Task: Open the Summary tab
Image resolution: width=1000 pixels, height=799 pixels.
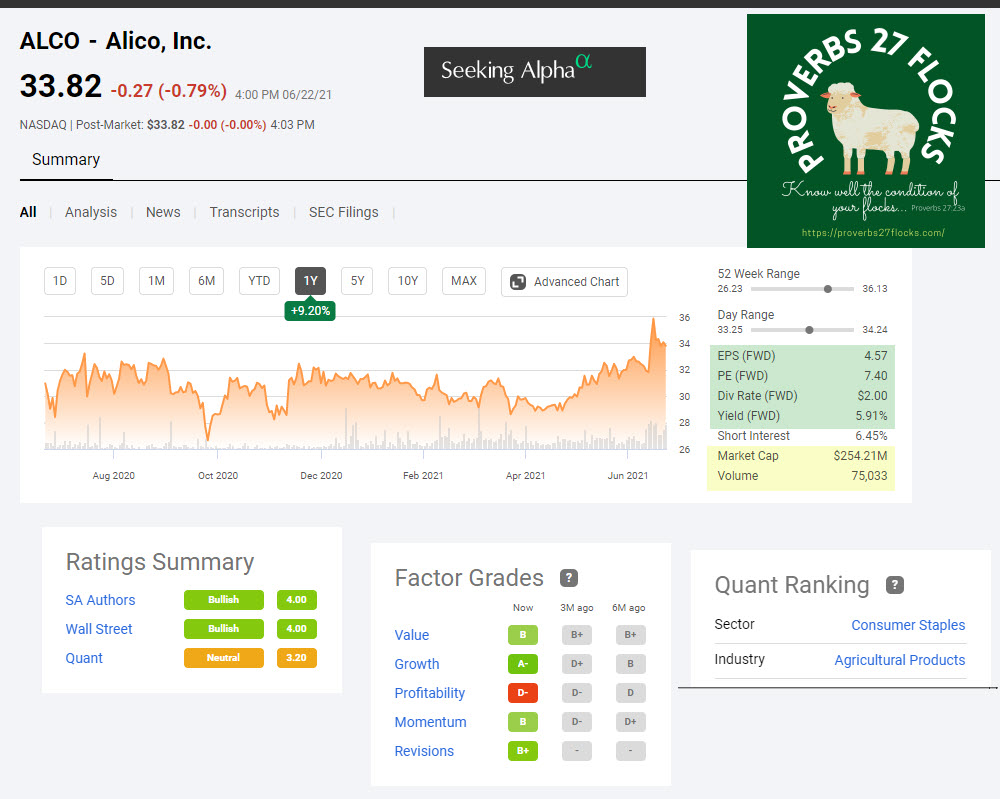Action: pyautogui.click(x=66, y=160)
